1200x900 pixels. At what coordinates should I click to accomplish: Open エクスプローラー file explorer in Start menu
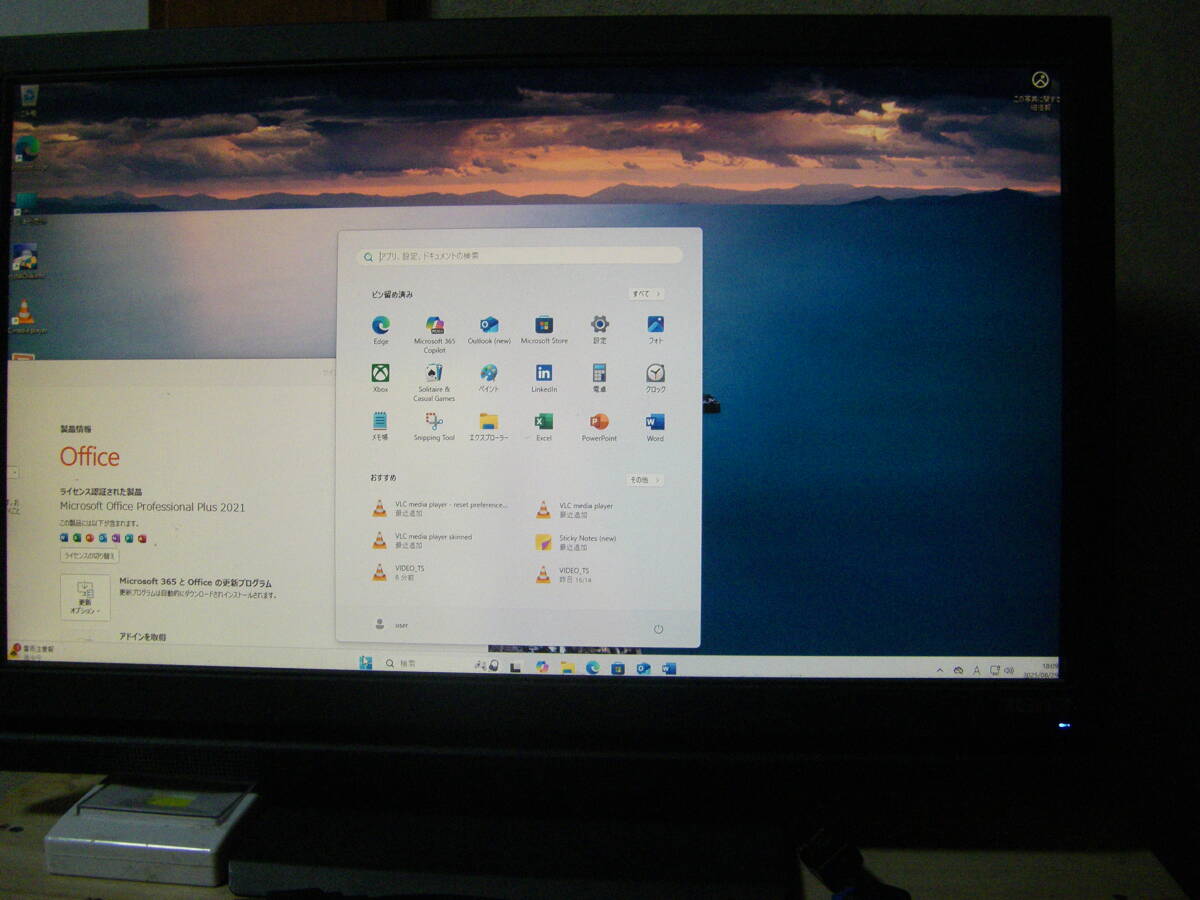489,426
